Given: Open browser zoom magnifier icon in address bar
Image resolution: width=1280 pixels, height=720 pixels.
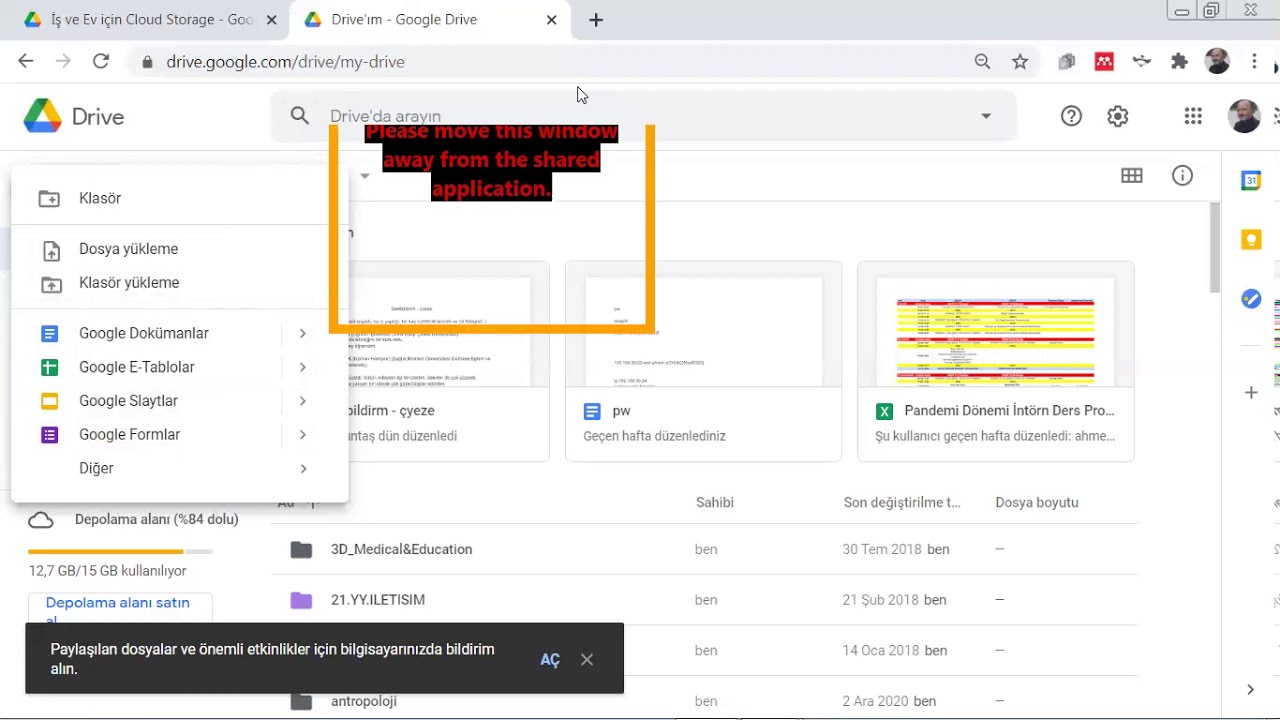Looking at the screenshot, I should click(983, 62).
